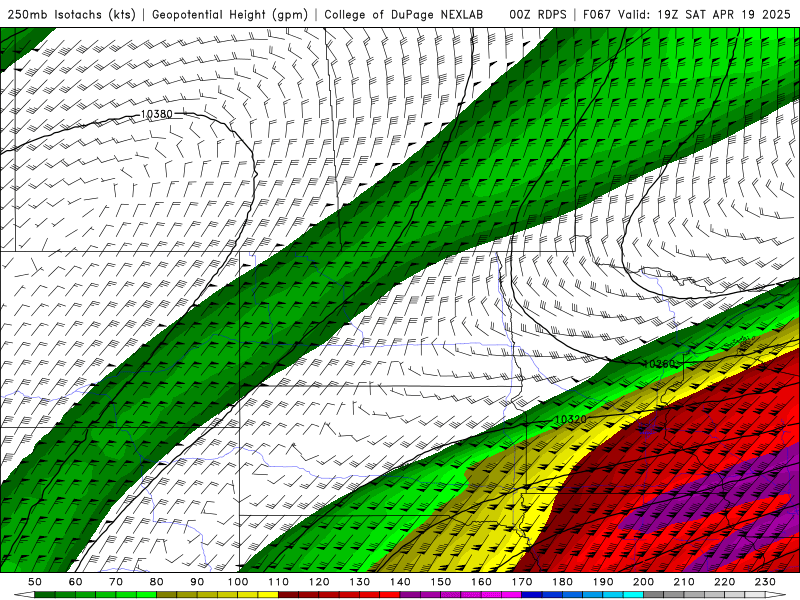
Task: Click the yellow swatch below the 100 legend value
Action: 248,595
